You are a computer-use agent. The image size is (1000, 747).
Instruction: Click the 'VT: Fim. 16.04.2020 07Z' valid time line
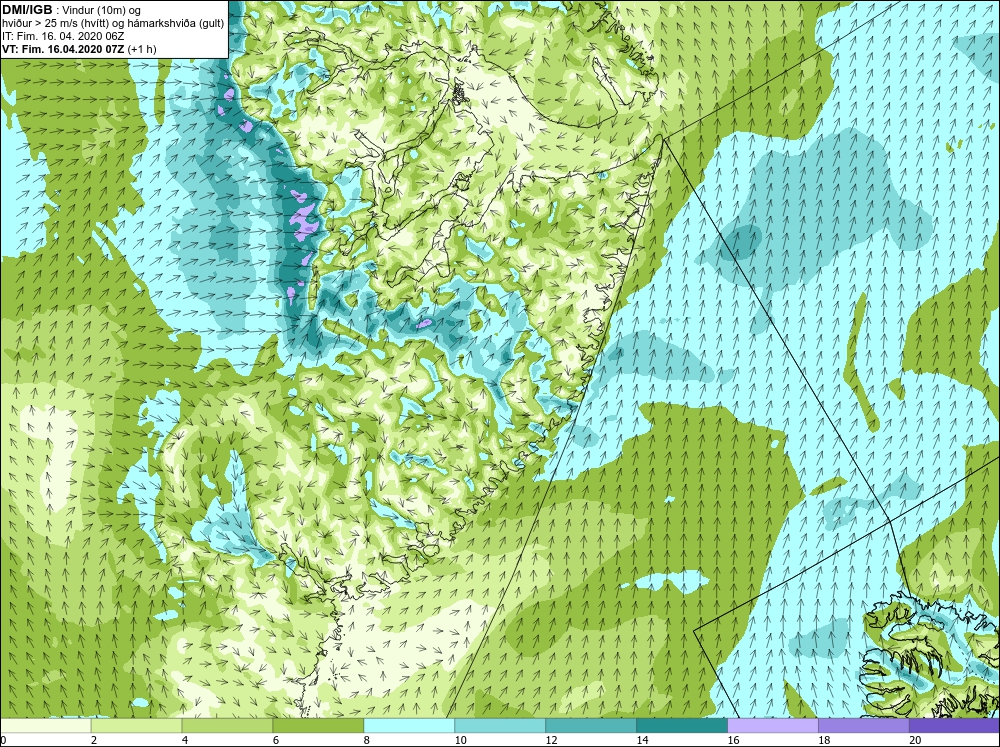[x=79, y=49]
